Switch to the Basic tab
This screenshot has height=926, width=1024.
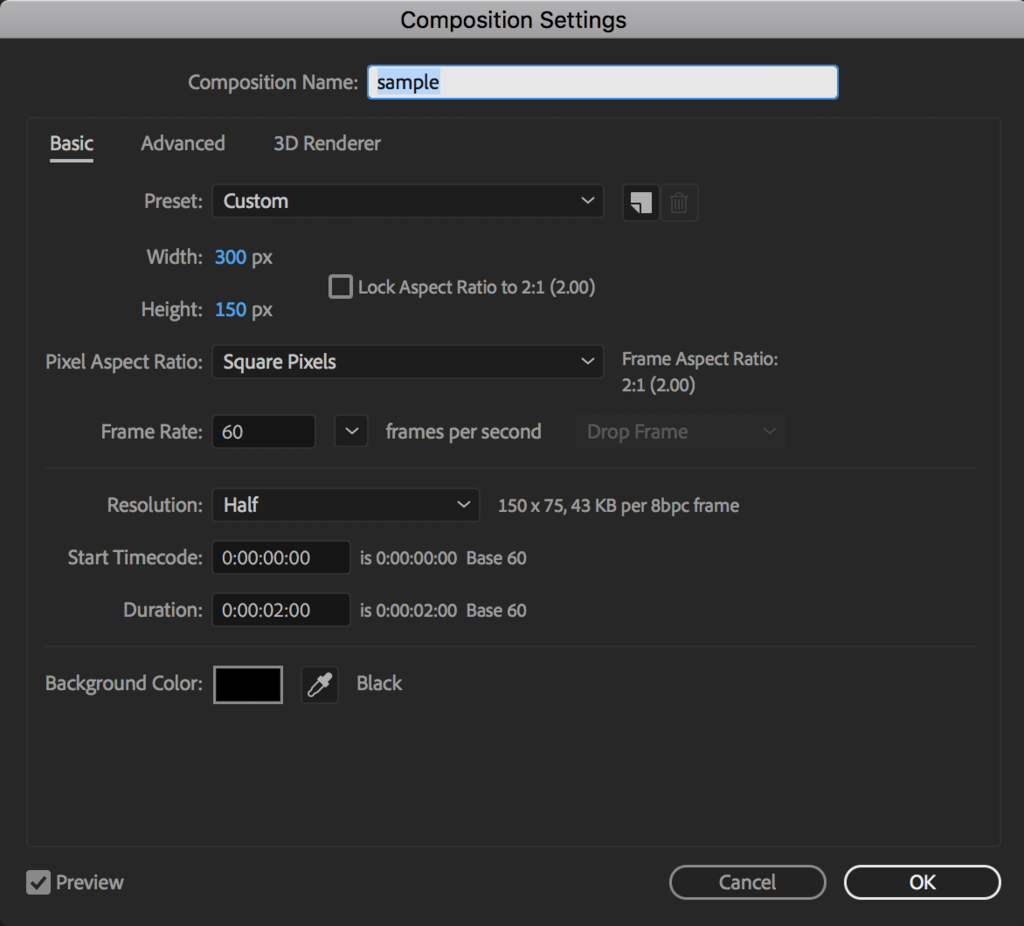coord(72,144)
